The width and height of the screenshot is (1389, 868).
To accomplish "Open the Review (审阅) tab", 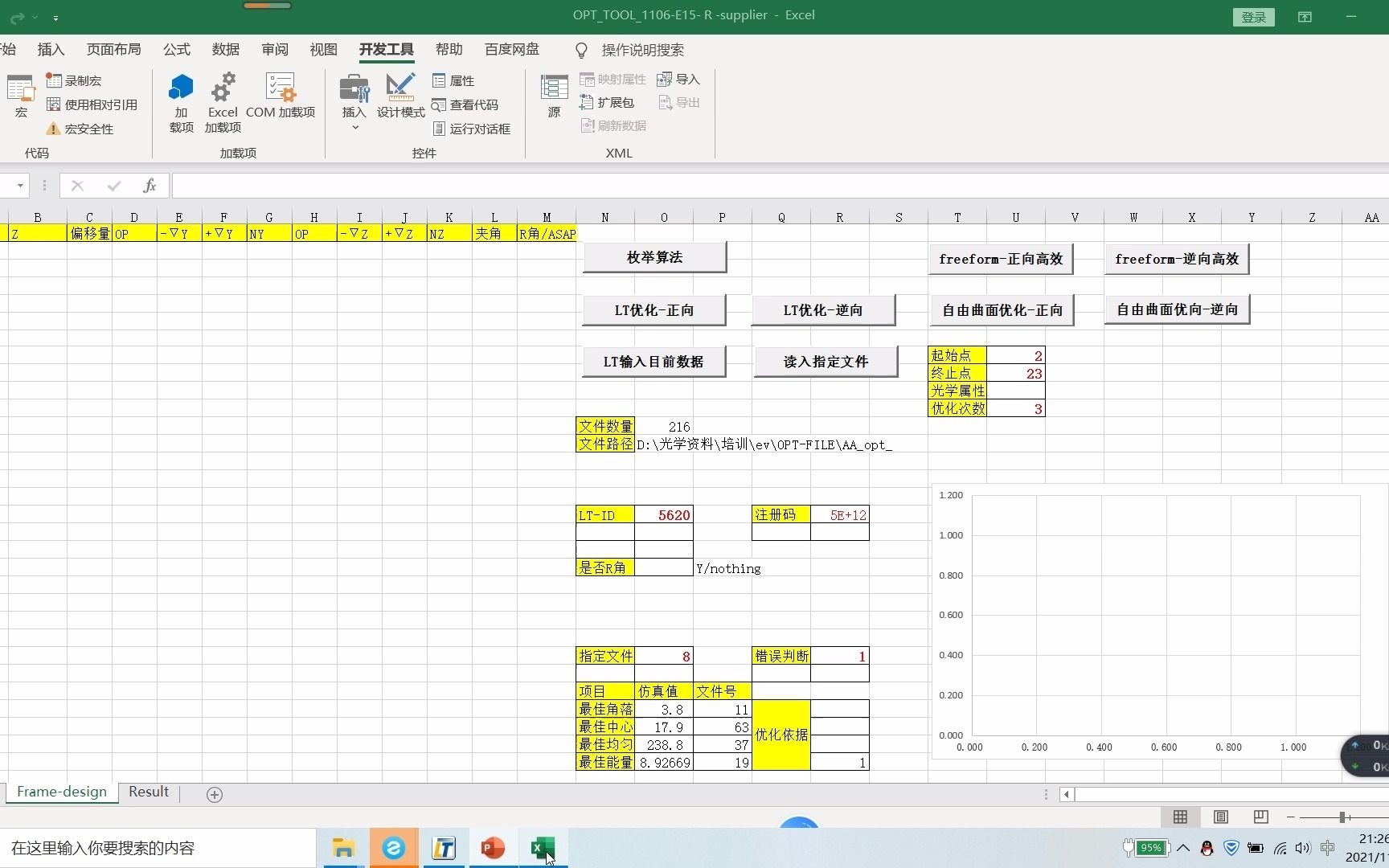I will [x=275, y=50].
